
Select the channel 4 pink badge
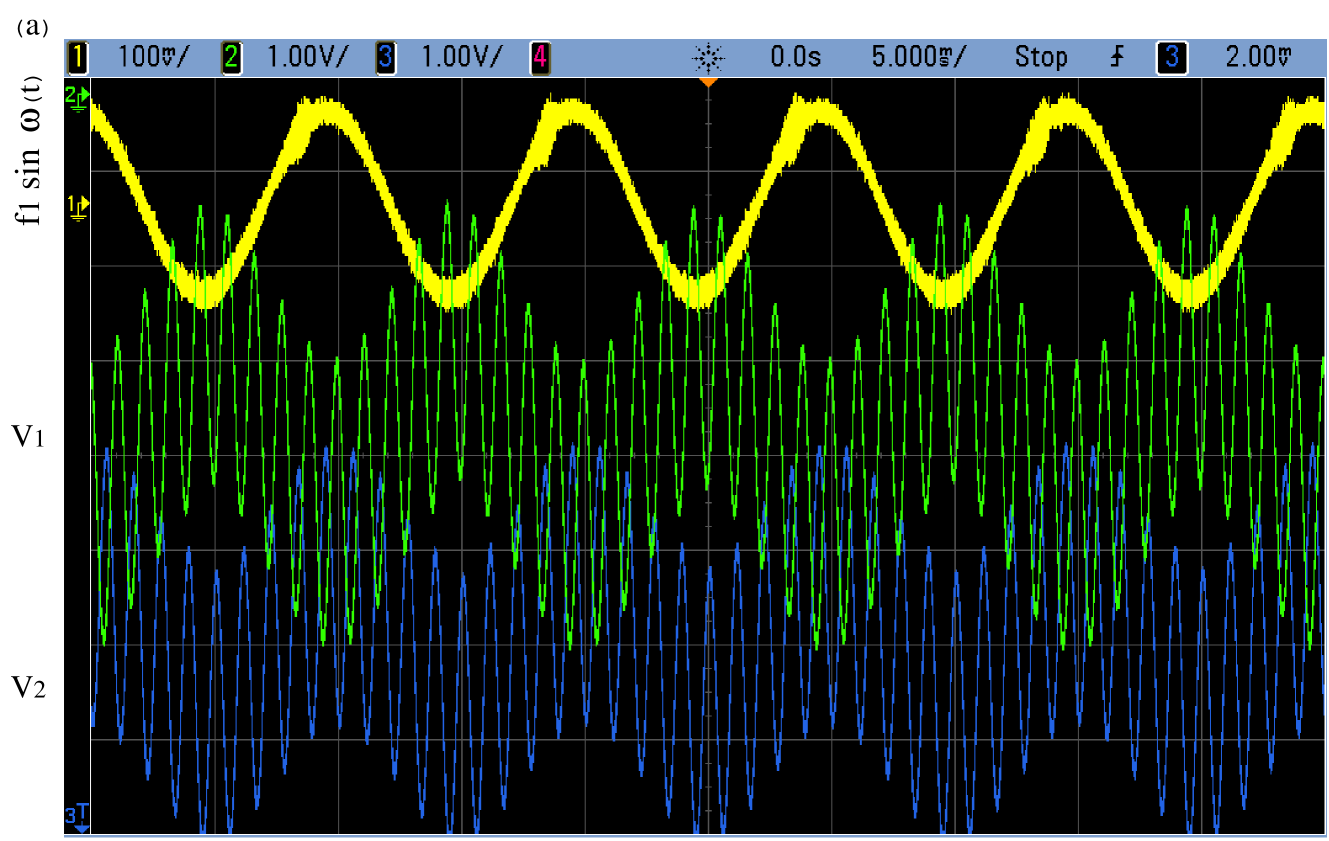(540, 58)
